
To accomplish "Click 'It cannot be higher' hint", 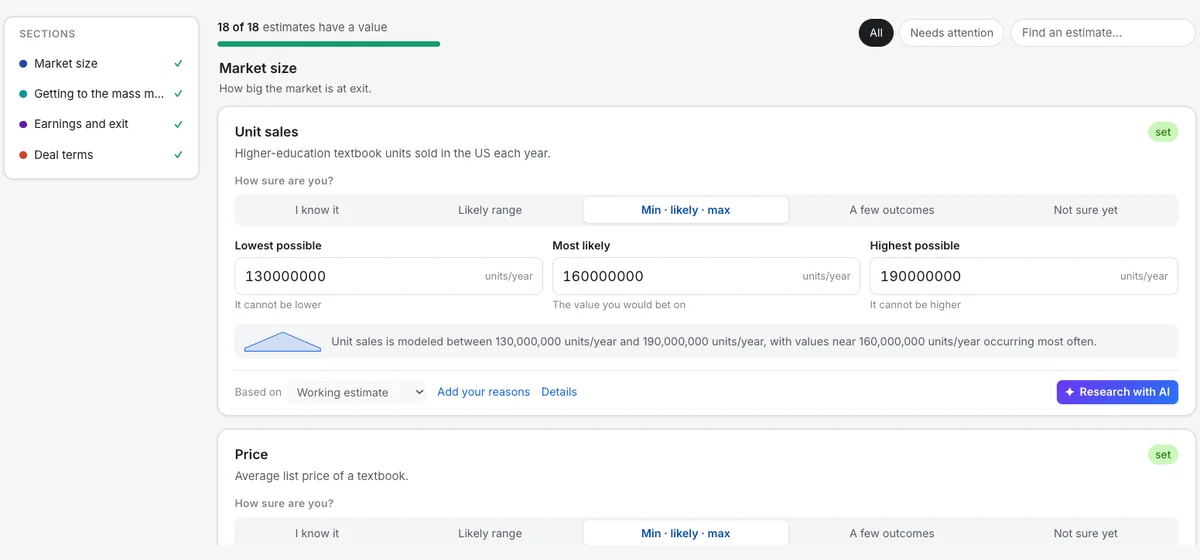I will coord(916,305).
